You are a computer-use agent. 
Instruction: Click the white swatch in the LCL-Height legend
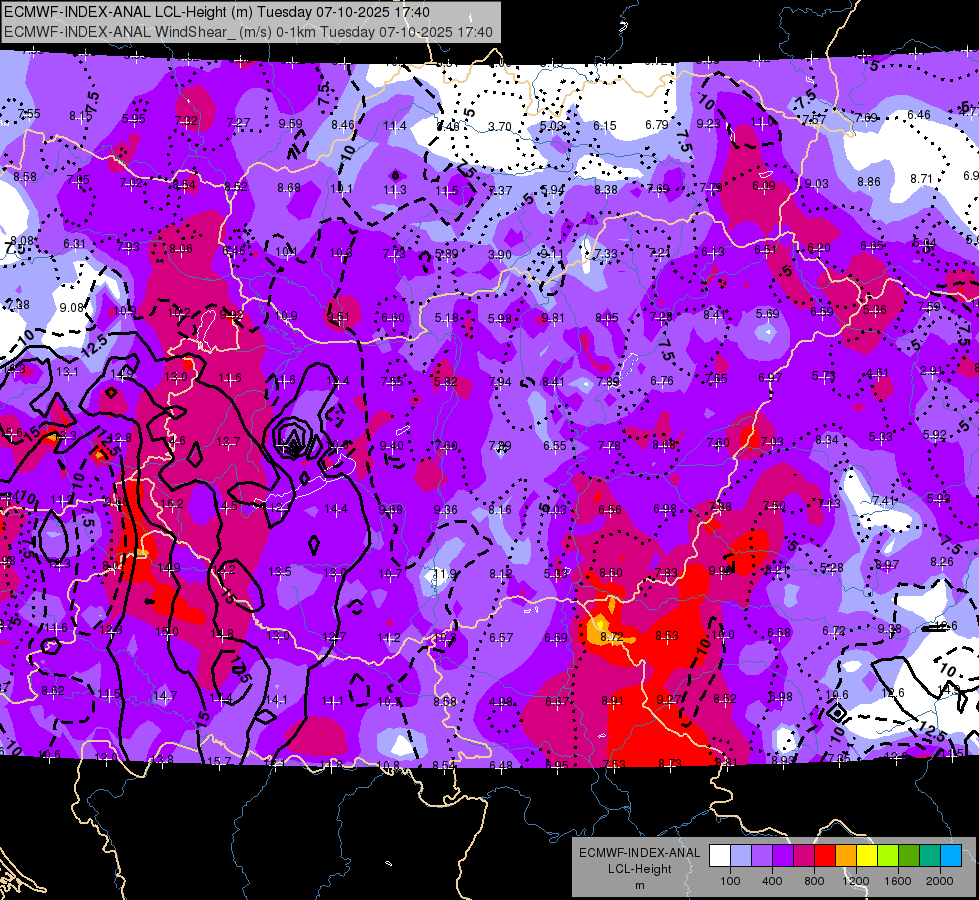[720, 856]
